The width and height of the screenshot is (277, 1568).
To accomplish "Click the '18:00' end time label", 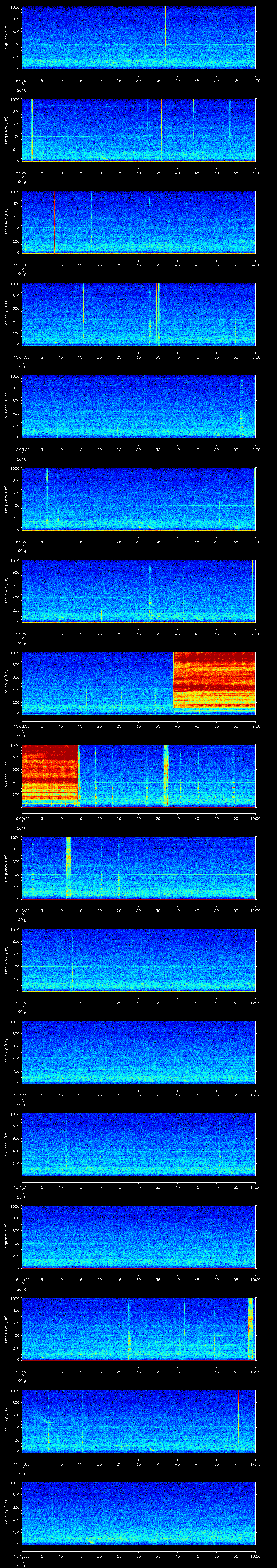I will click(255, 1556).
